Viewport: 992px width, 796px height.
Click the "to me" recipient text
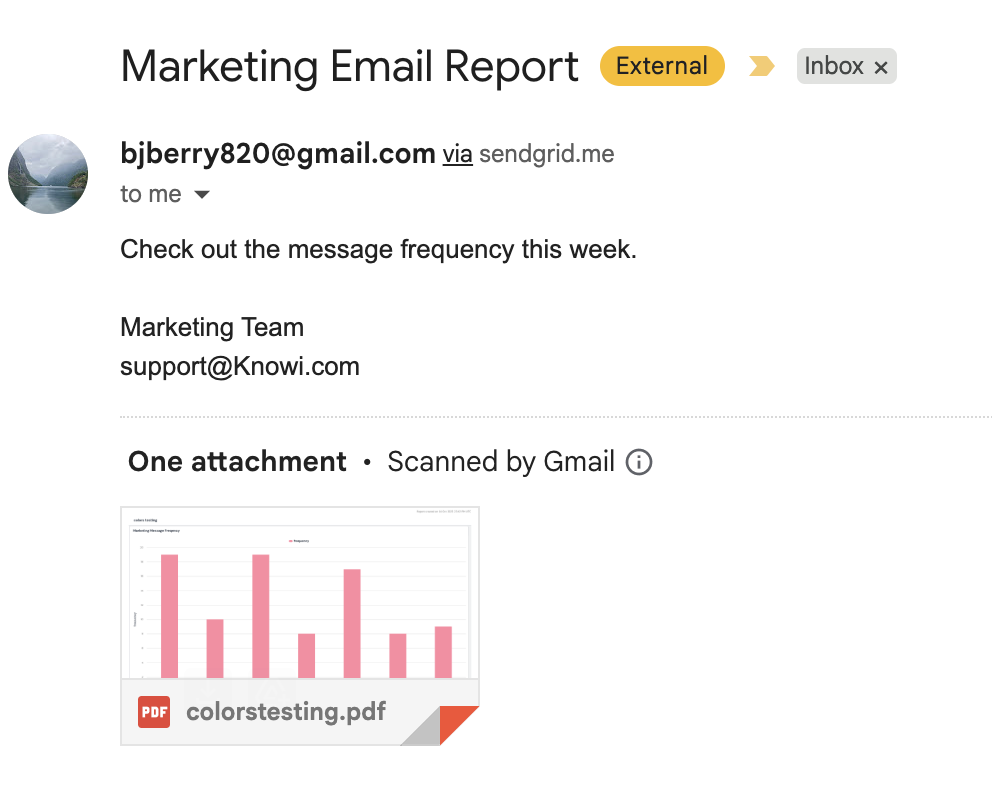point(151,194)
